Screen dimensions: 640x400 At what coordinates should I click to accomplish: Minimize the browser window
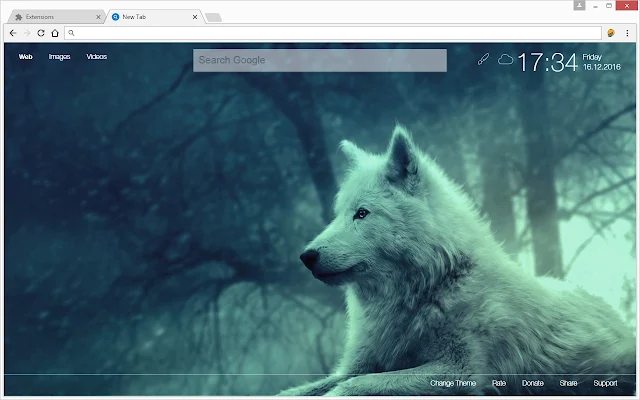point(596,6)
